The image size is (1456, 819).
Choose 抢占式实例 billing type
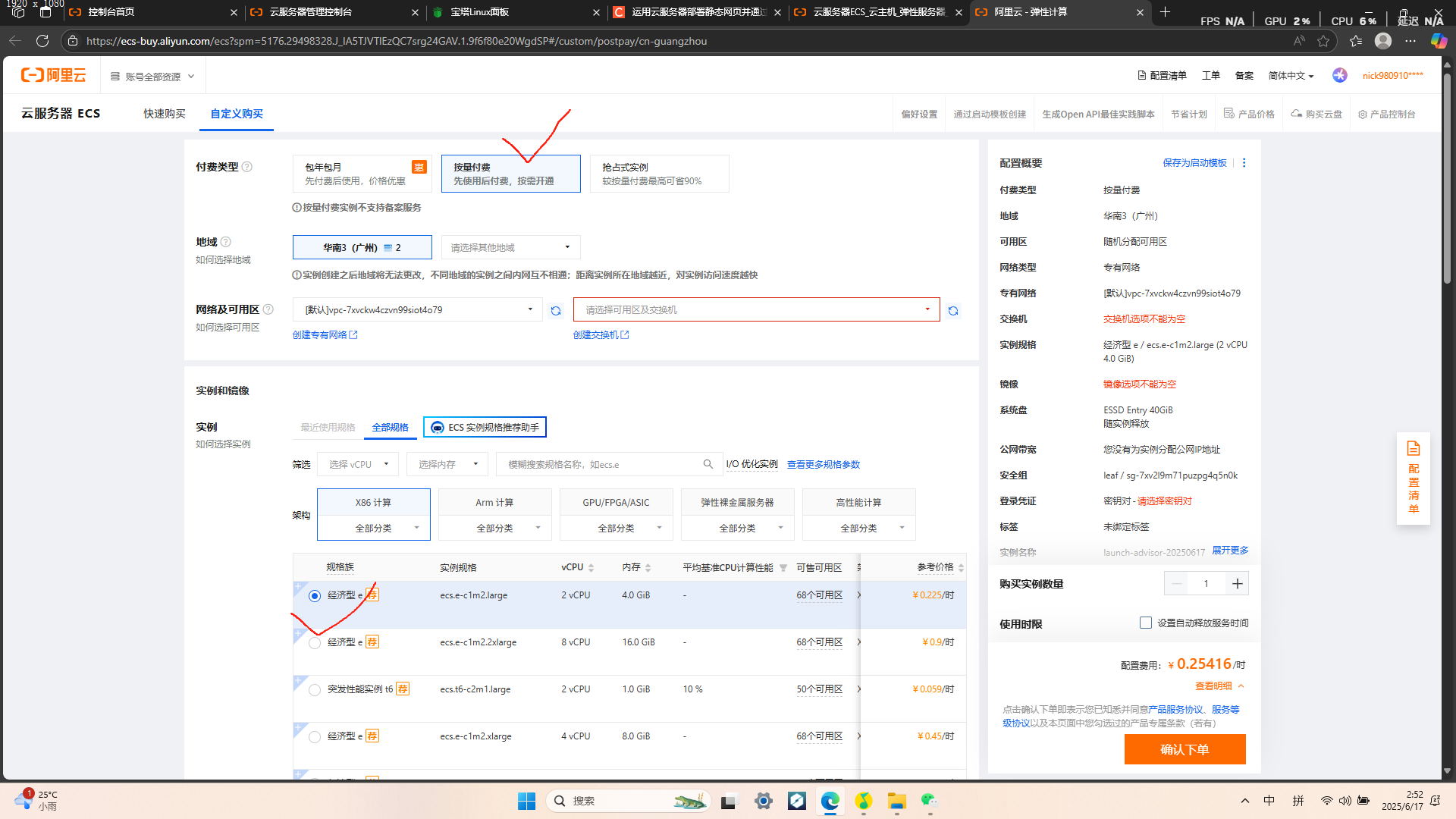tap(660, 174)
